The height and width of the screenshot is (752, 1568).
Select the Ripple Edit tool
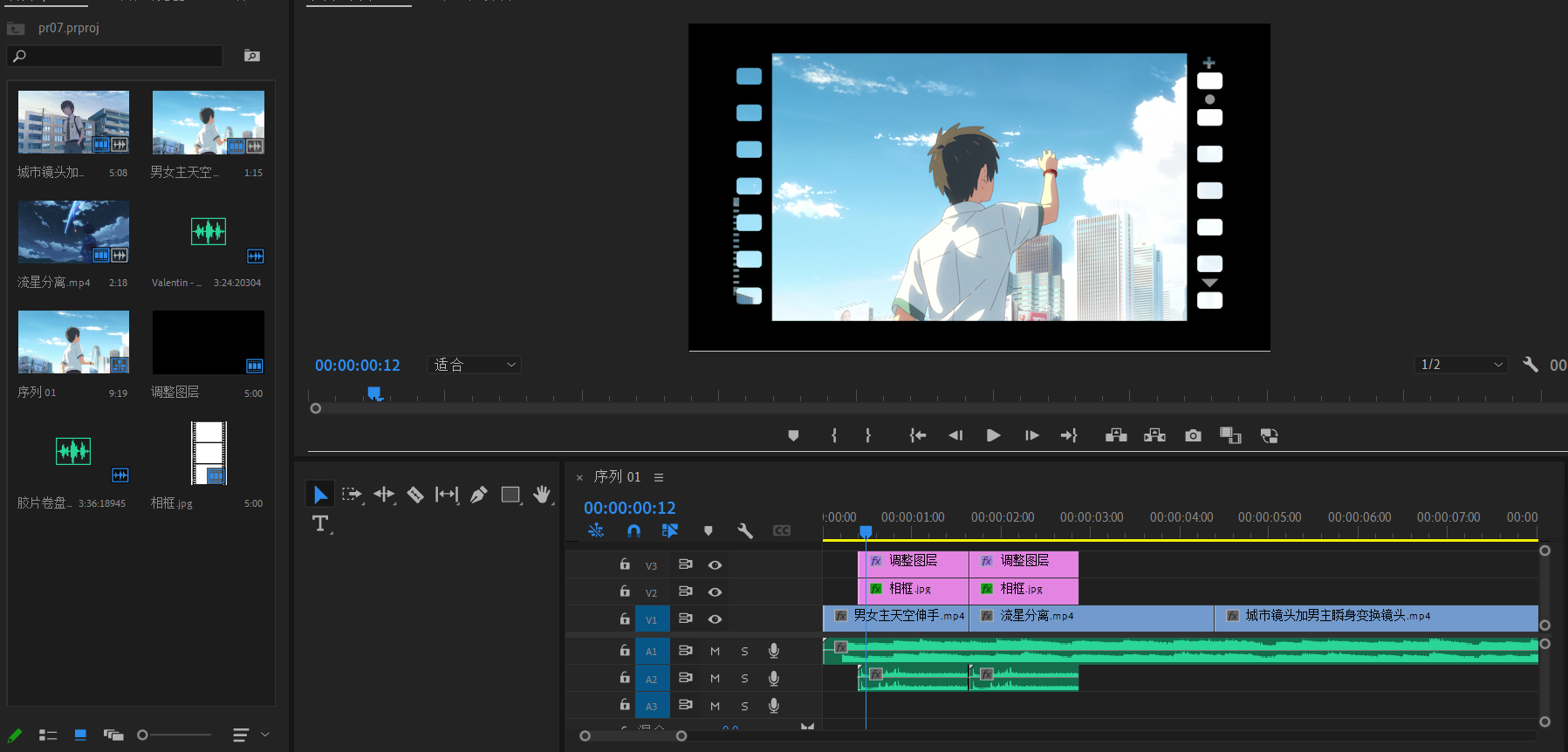384,495
